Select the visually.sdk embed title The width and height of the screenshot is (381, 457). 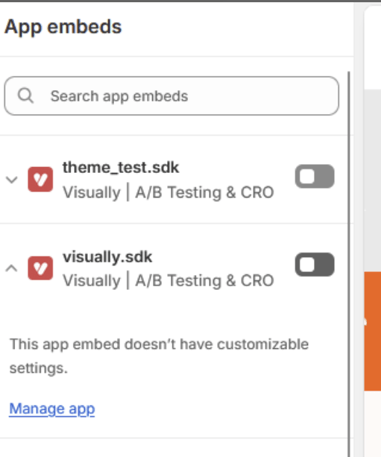click(107, 257)
